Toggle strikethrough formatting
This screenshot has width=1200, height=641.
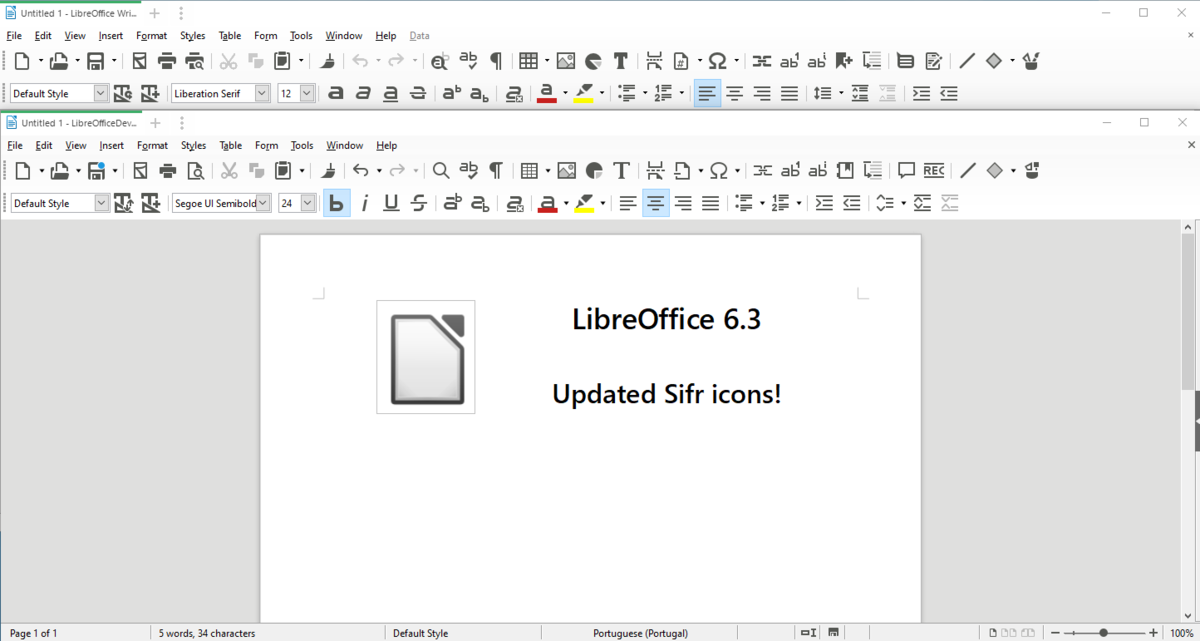(x=419, y=203)
